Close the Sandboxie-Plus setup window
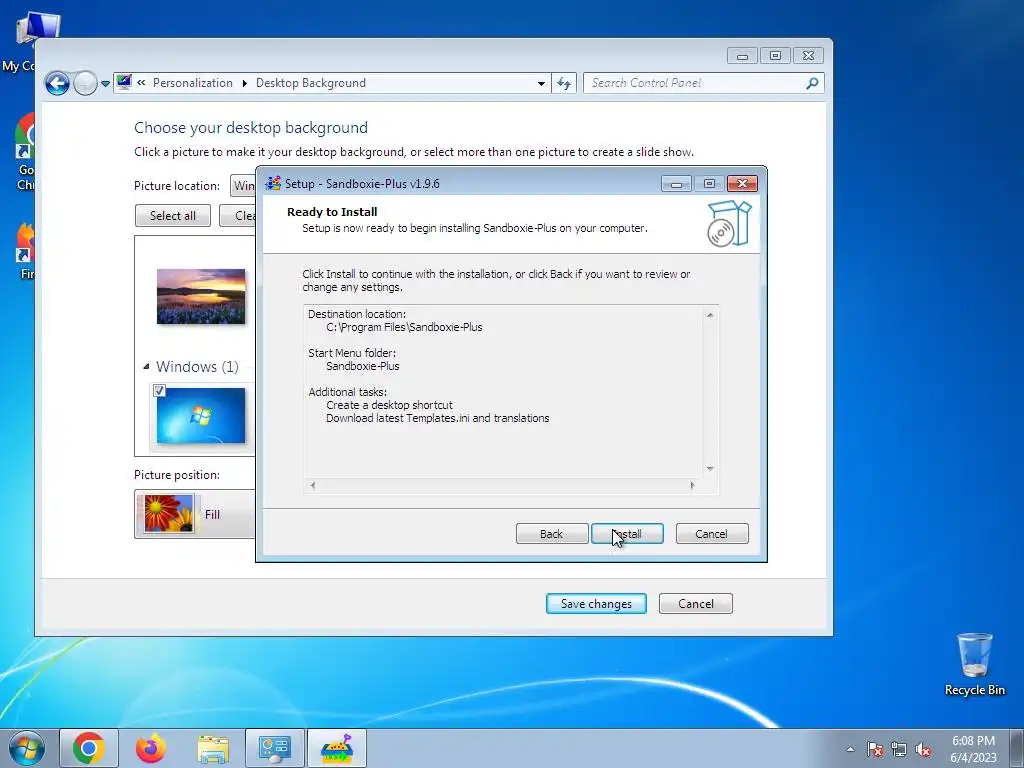The height and width of the screenshot is (768, 1024). (743, 184)
